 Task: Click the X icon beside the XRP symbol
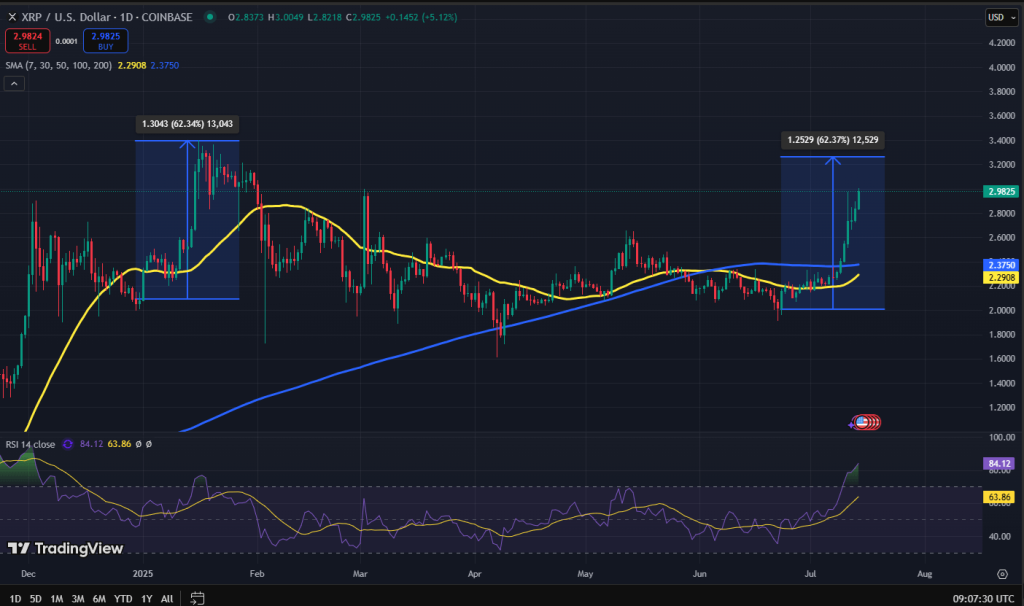click(12, 17)
